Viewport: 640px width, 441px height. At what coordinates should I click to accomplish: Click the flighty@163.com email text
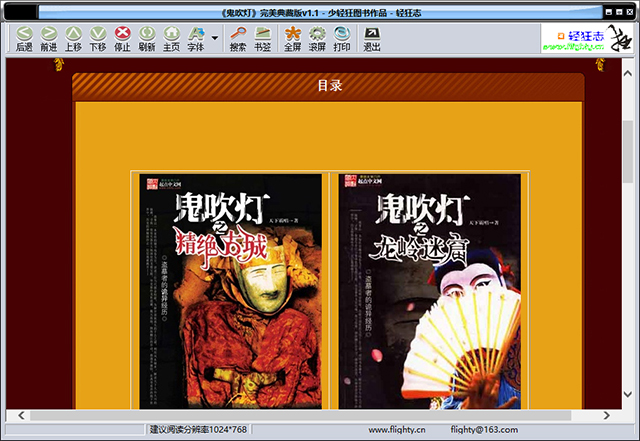pyautogui.click(x=484, y=430)
